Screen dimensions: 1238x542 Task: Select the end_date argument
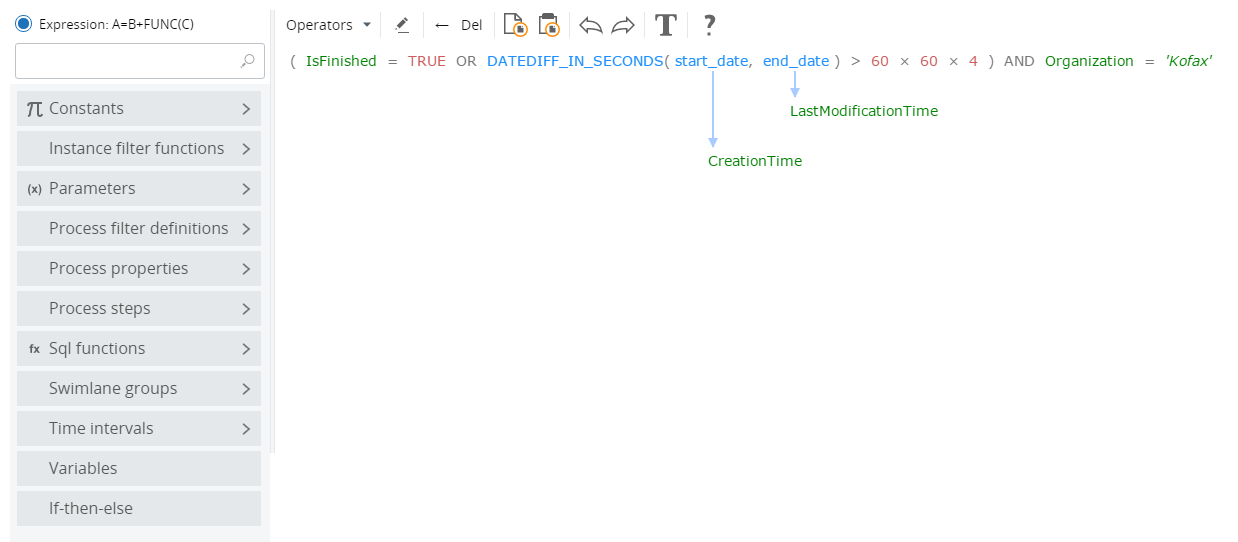coord(796,61)
